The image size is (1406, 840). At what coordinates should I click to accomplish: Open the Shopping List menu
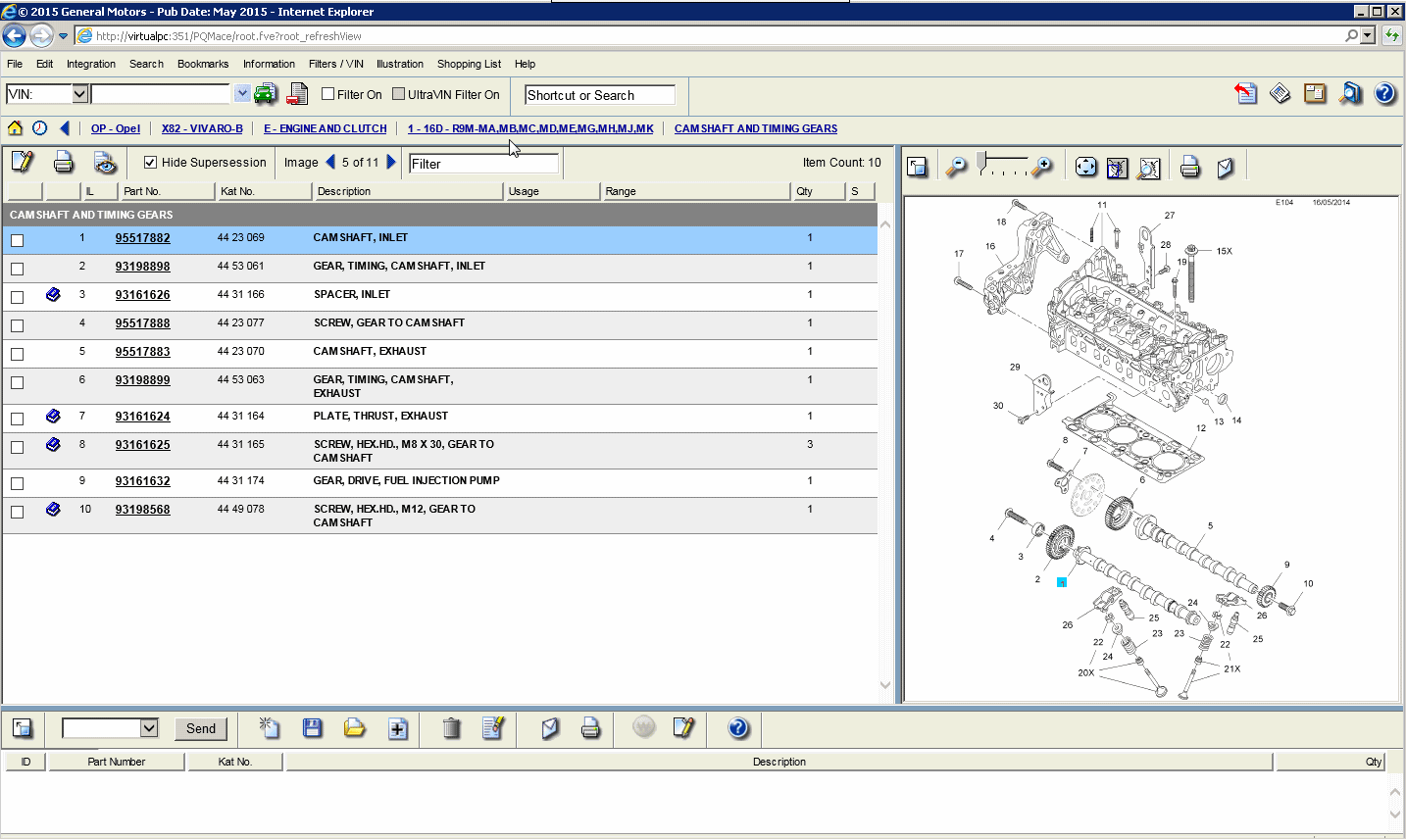(469, 64)
